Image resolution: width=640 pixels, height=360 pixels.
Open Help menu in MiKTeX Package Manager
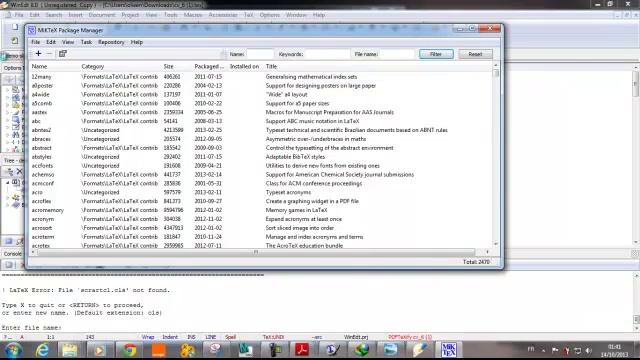point(137,42)
